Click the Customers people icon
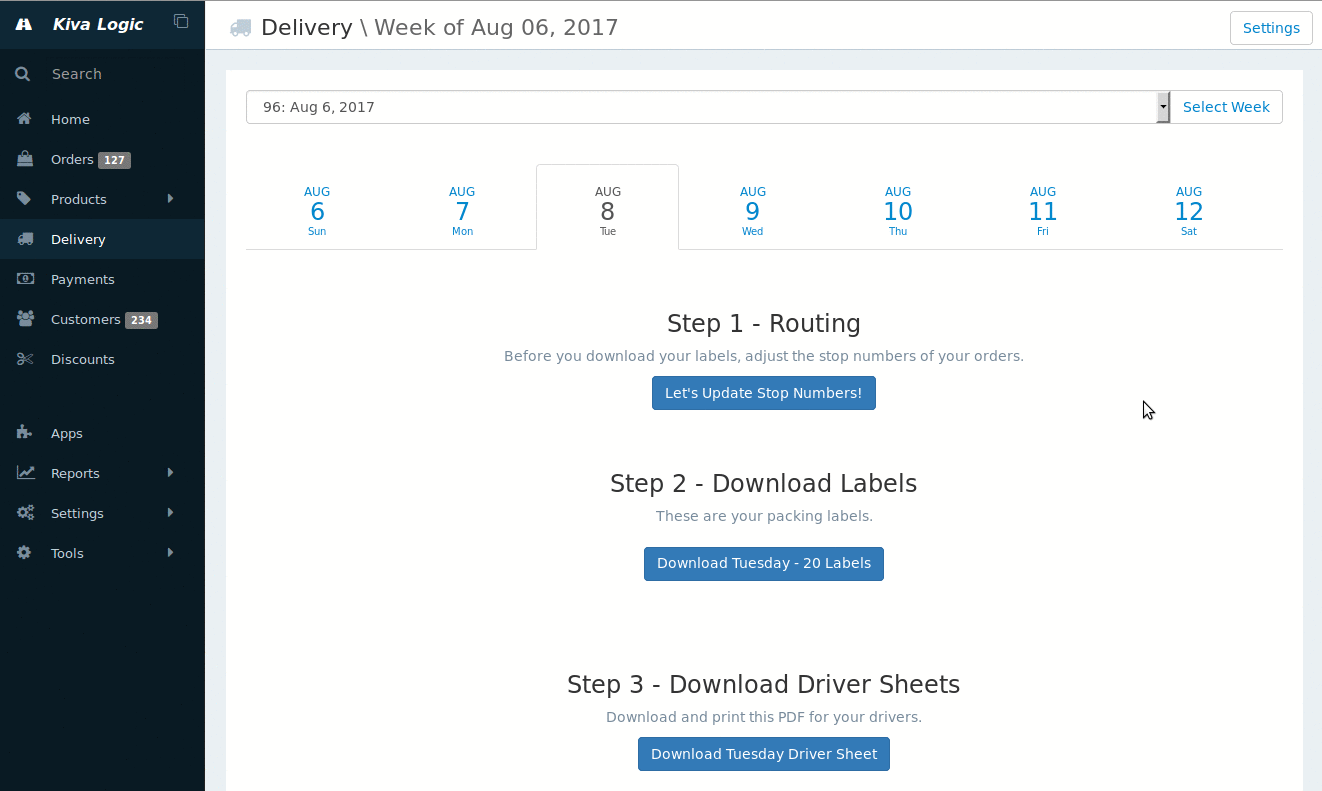 [26, 319]
